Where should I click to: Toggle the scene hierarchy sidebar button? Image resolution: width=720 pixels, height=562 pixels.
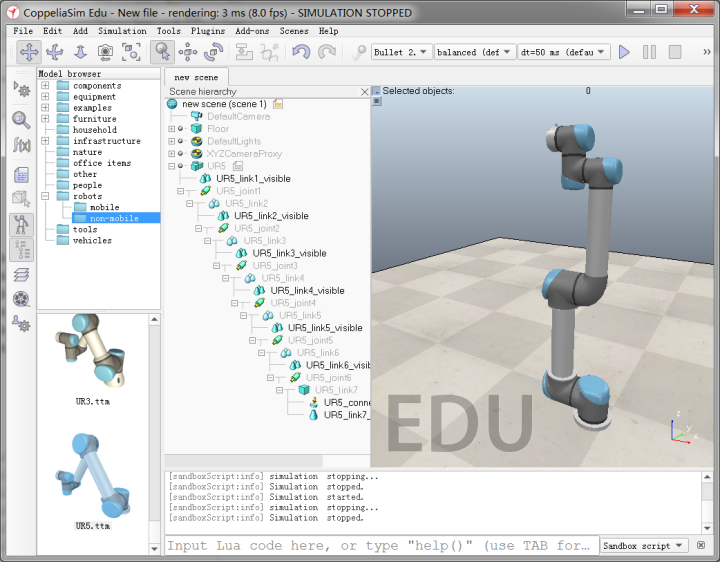21,250
